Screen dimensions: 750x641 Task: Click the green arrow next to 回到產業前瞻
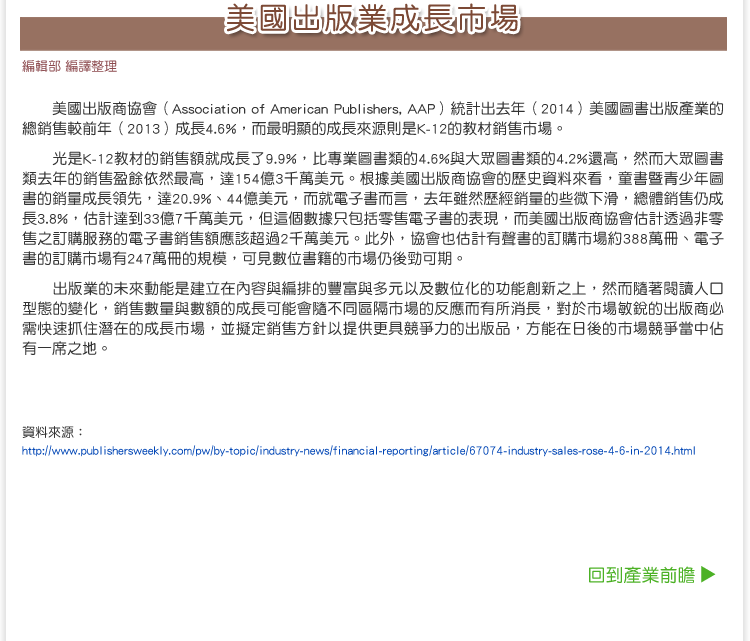[x=708, y=574]
